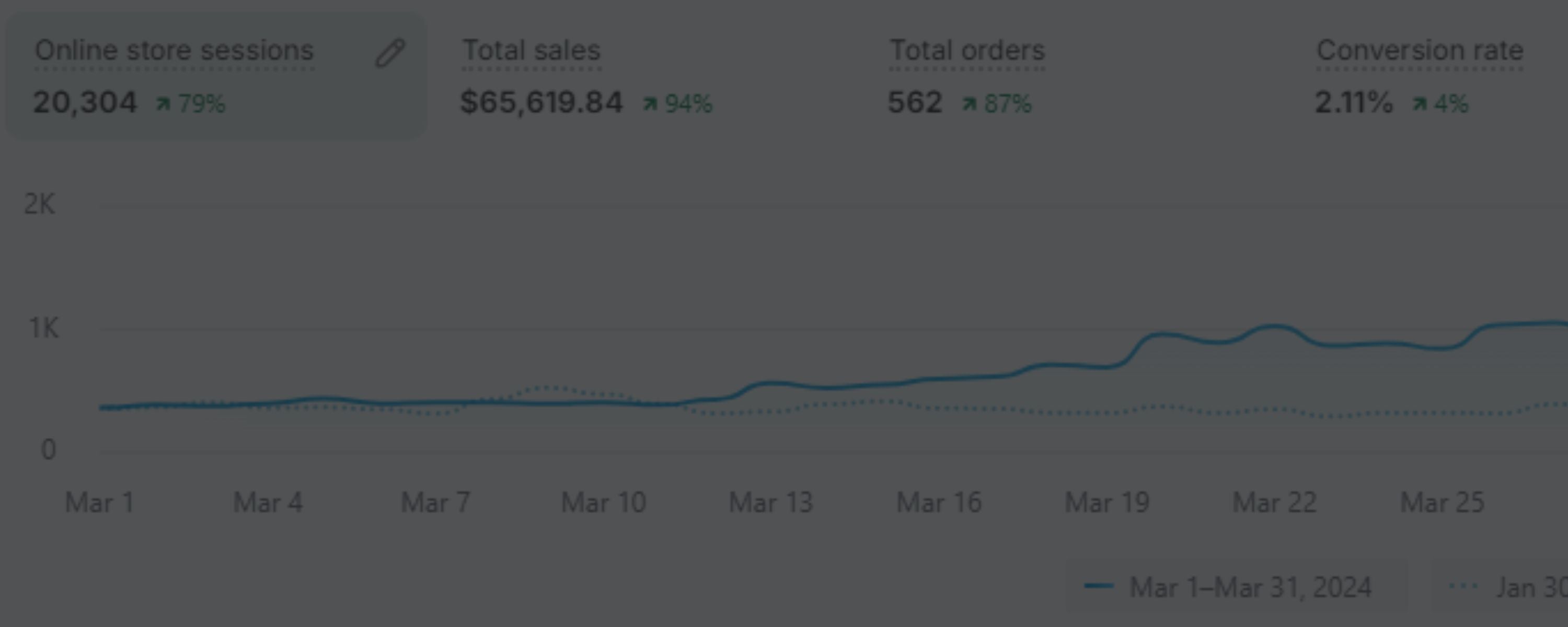Click solid line marker for Mar 1–Mar 31 legend
The image size is (1568, 627).
[1099, 587]
